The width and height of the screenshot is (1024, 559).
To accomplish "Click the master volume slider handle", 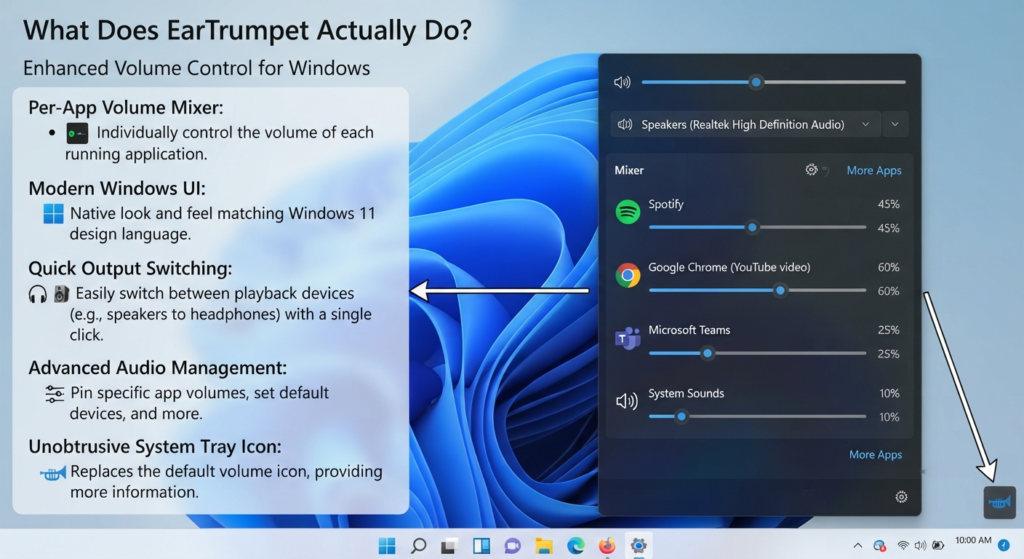I will click(x=756, y=82).
